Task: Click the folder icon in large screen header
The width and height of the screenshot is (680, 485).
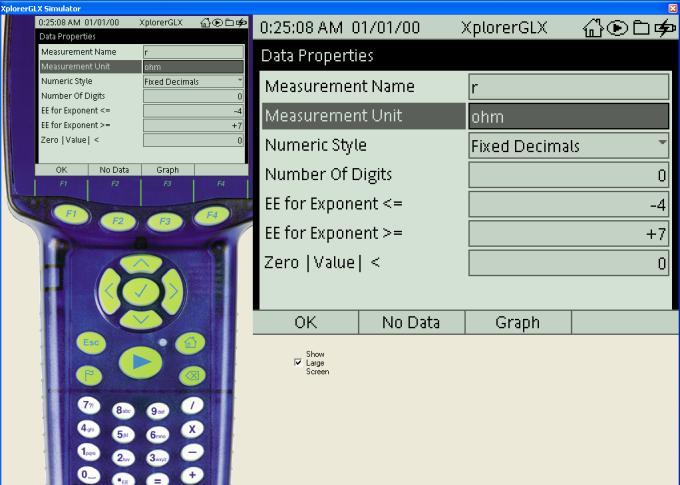Action: pyautogui.click(x=641, y=28)
